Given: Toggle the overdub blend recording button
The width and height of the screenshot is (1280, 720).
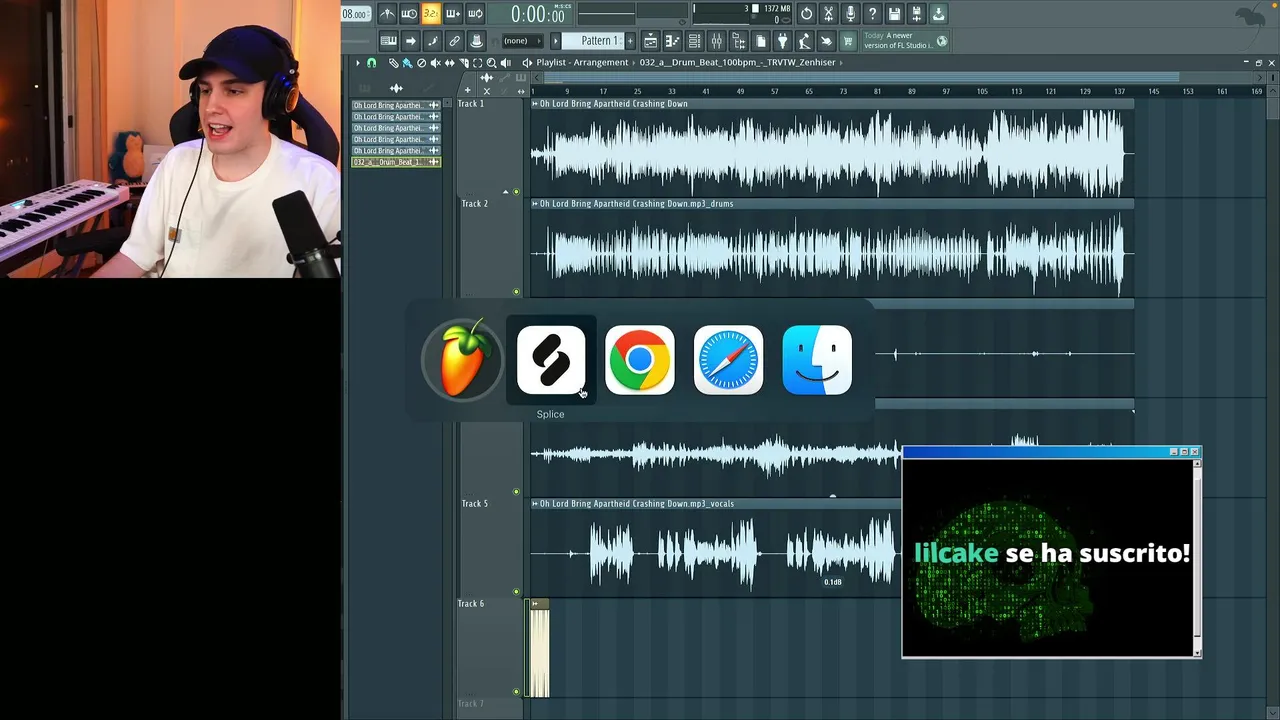Looking at the screenshot, I should tap(453, 14).
